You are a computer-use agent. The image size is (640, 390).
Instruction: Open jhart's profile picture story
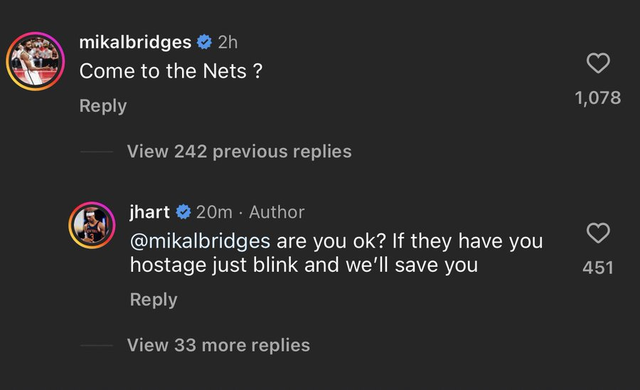coord(92,225)
